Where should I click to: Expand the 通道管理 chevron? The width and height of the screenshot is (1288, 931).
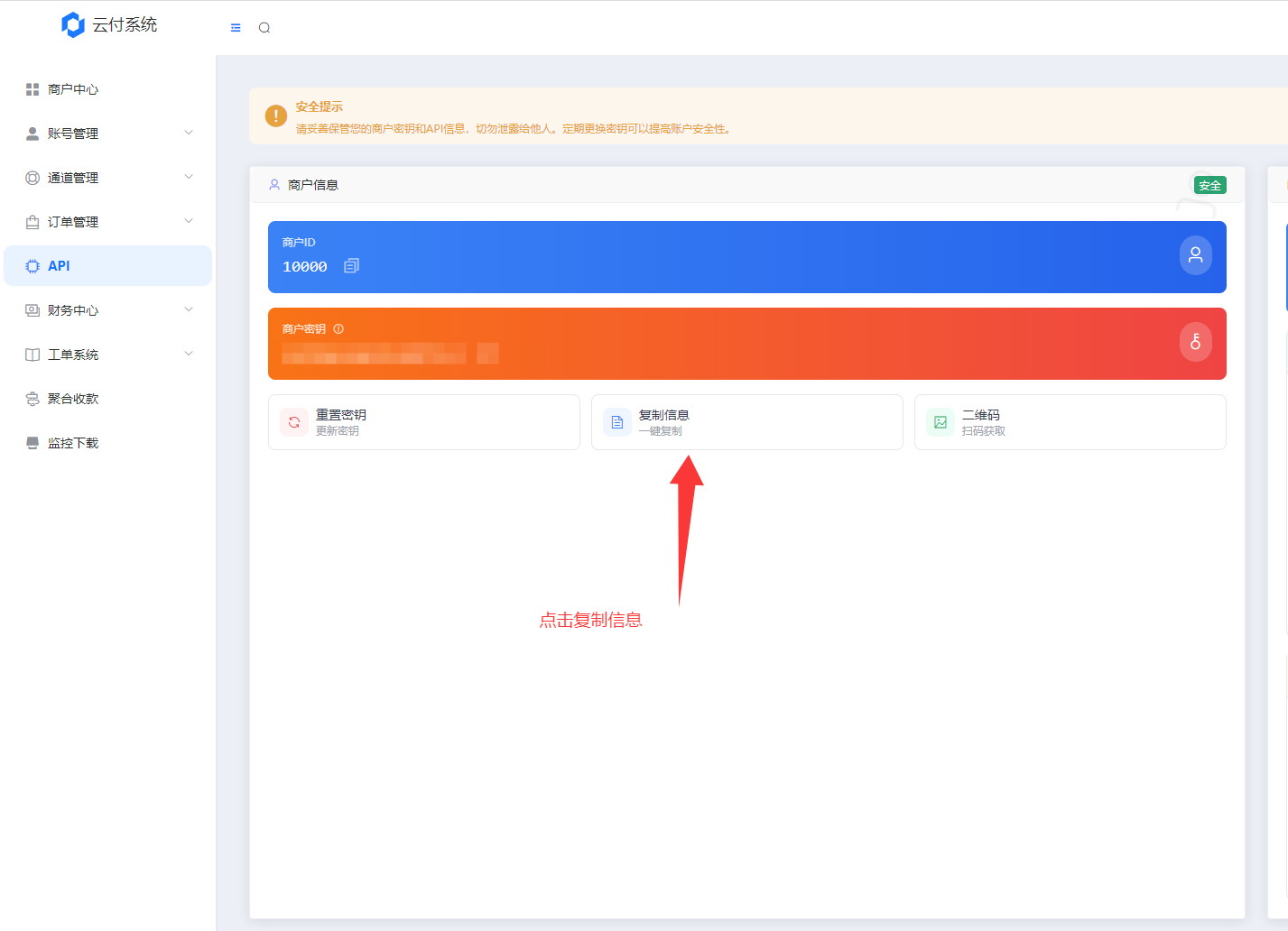tap(189, 177)
